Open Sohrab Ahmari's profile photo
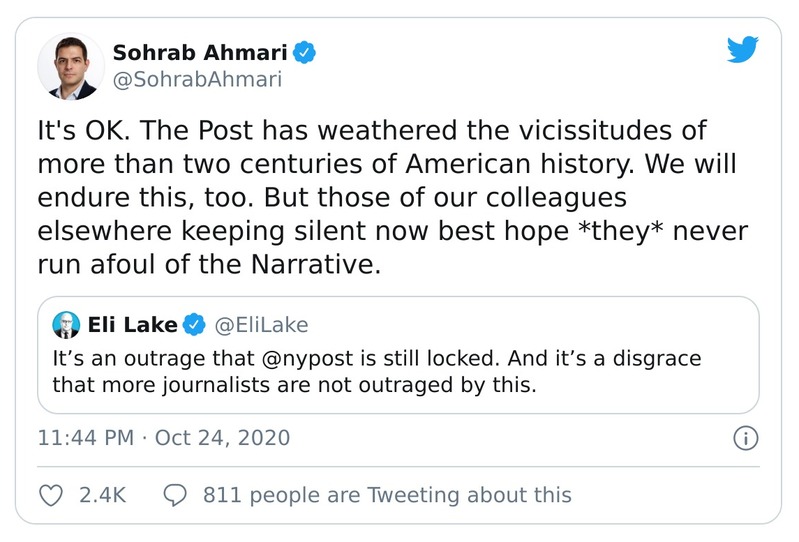 (x=72, y=66)
